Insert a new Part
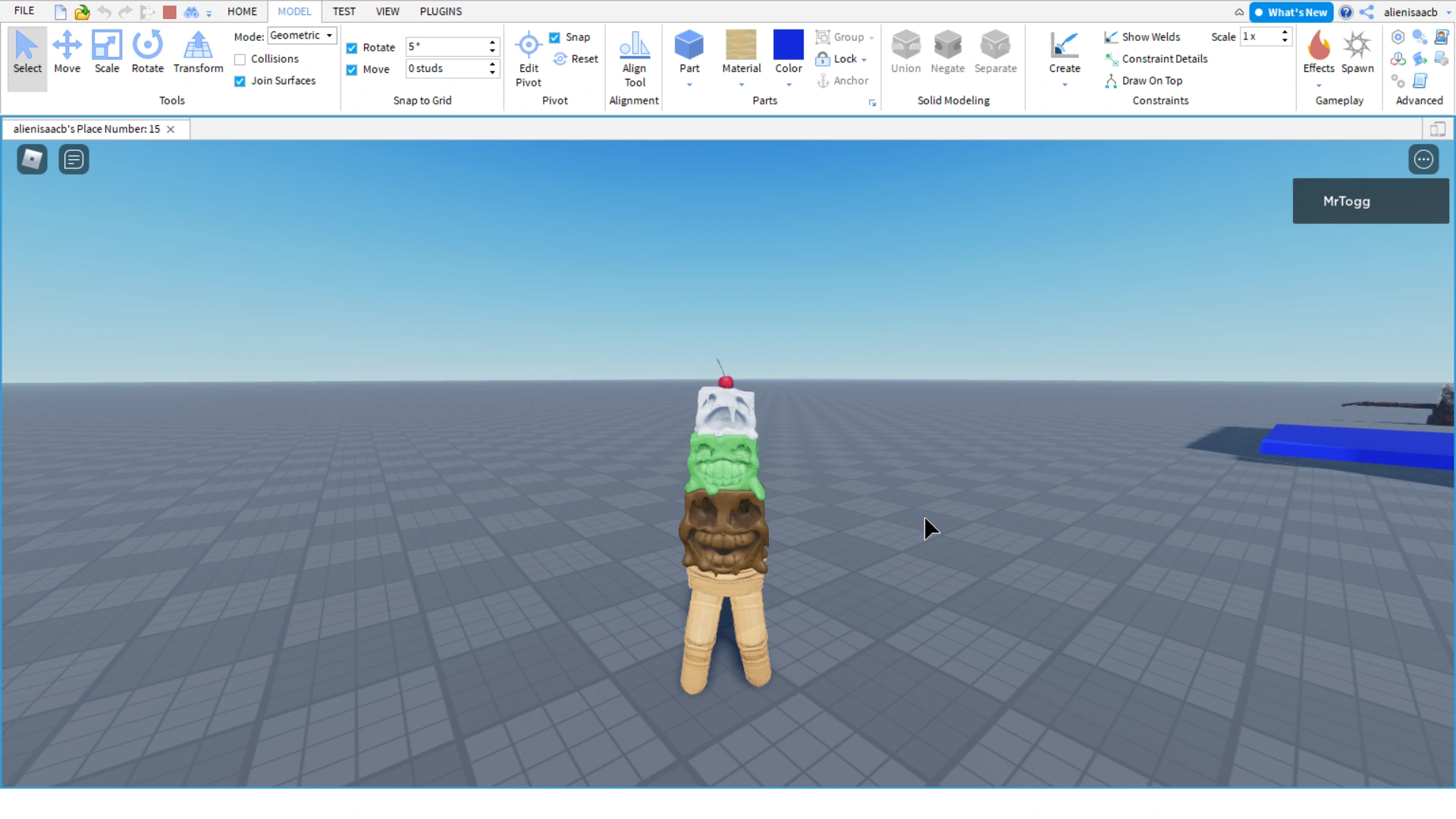This screenshot has width=1456, height=819. coord(689,45)
